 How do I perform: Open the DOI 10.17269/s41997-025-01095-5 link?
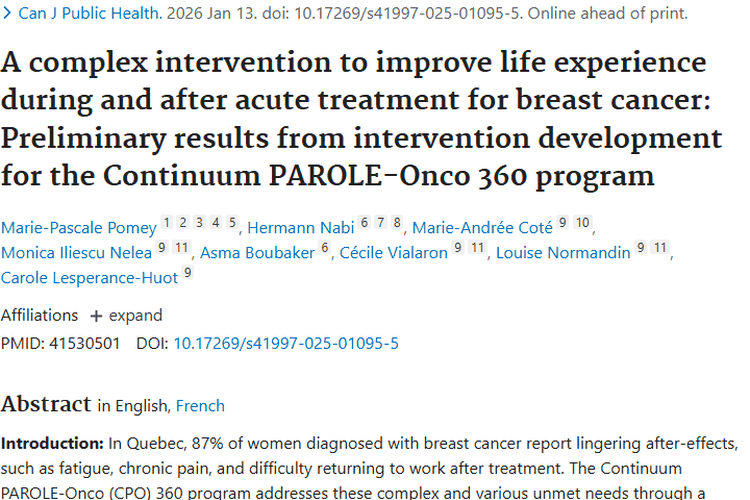point(286,343)
